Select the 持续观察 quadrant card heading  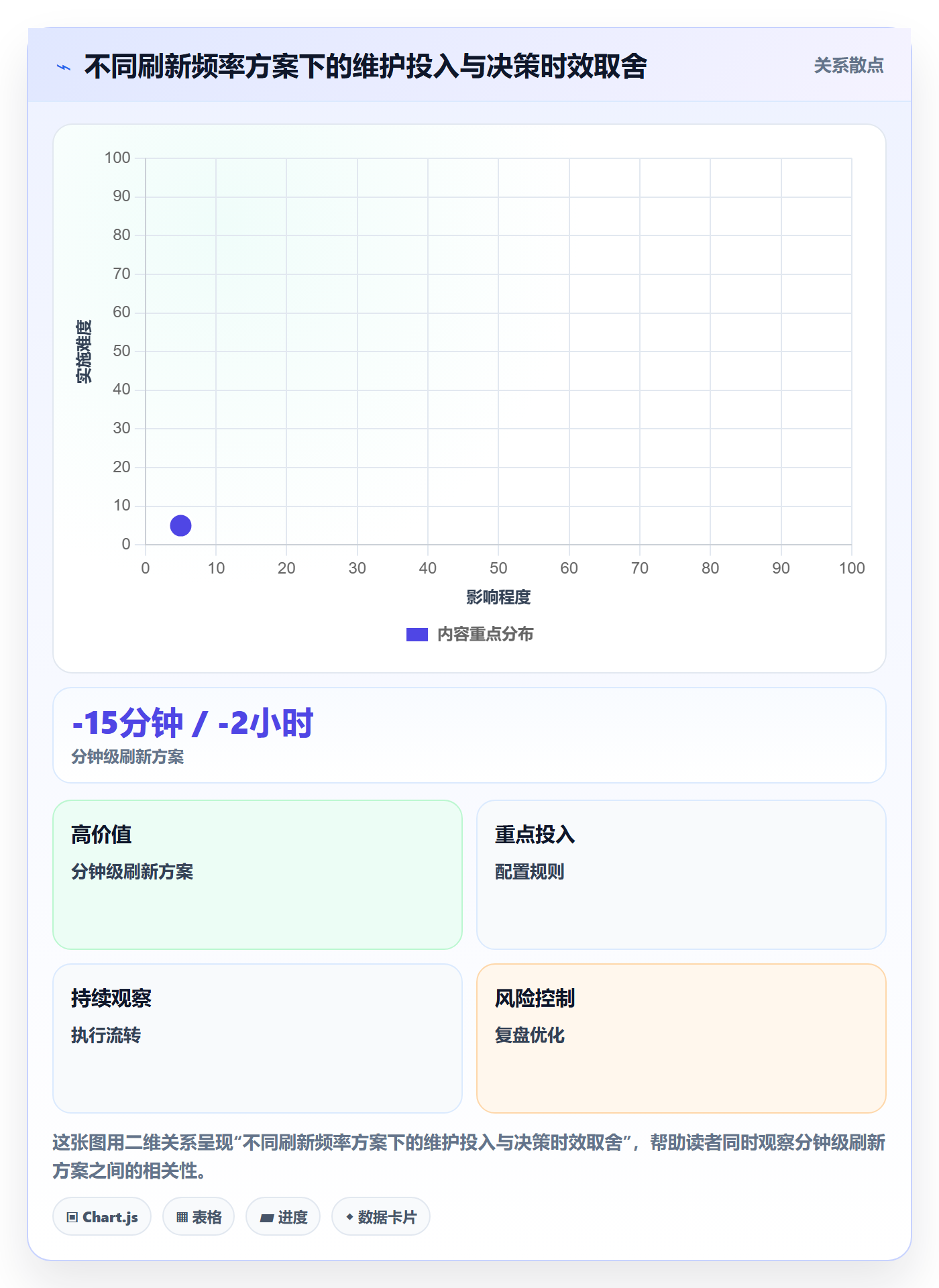click(x=111, y=998)
